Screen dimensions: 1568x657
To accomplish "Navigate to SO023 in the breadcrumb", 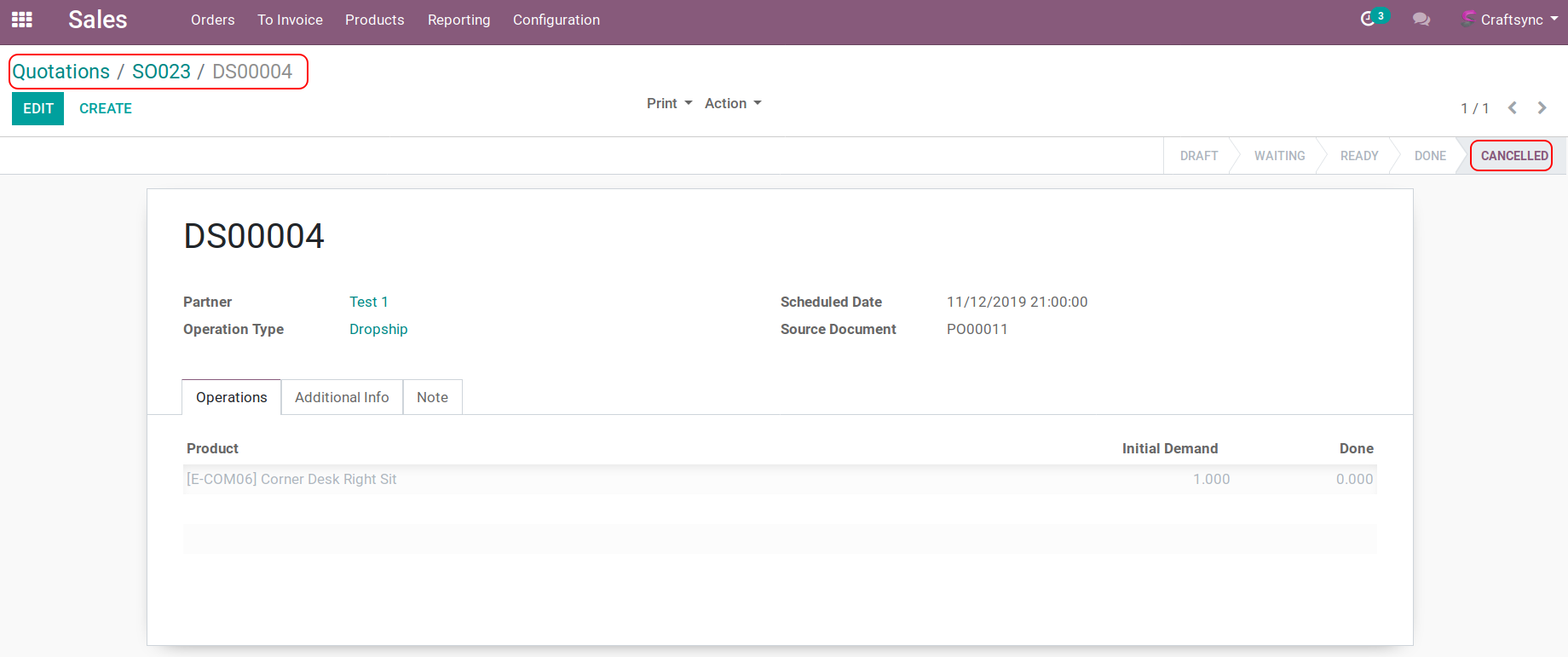I will 161,72.
